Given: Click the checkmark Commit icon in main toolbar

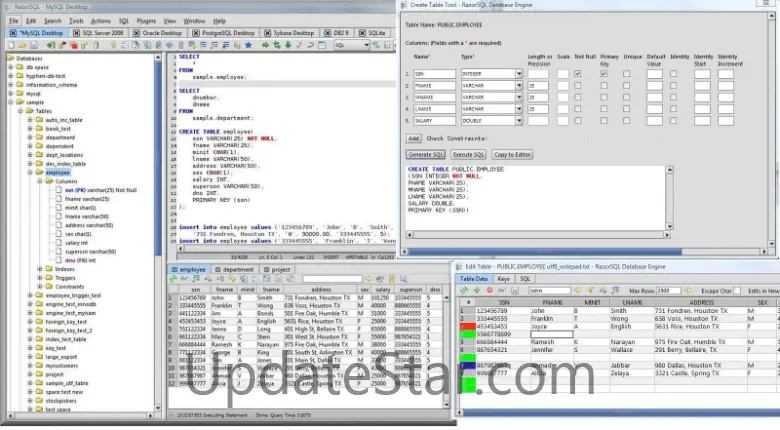Looking at the screenshot, I should pos(299,45).
